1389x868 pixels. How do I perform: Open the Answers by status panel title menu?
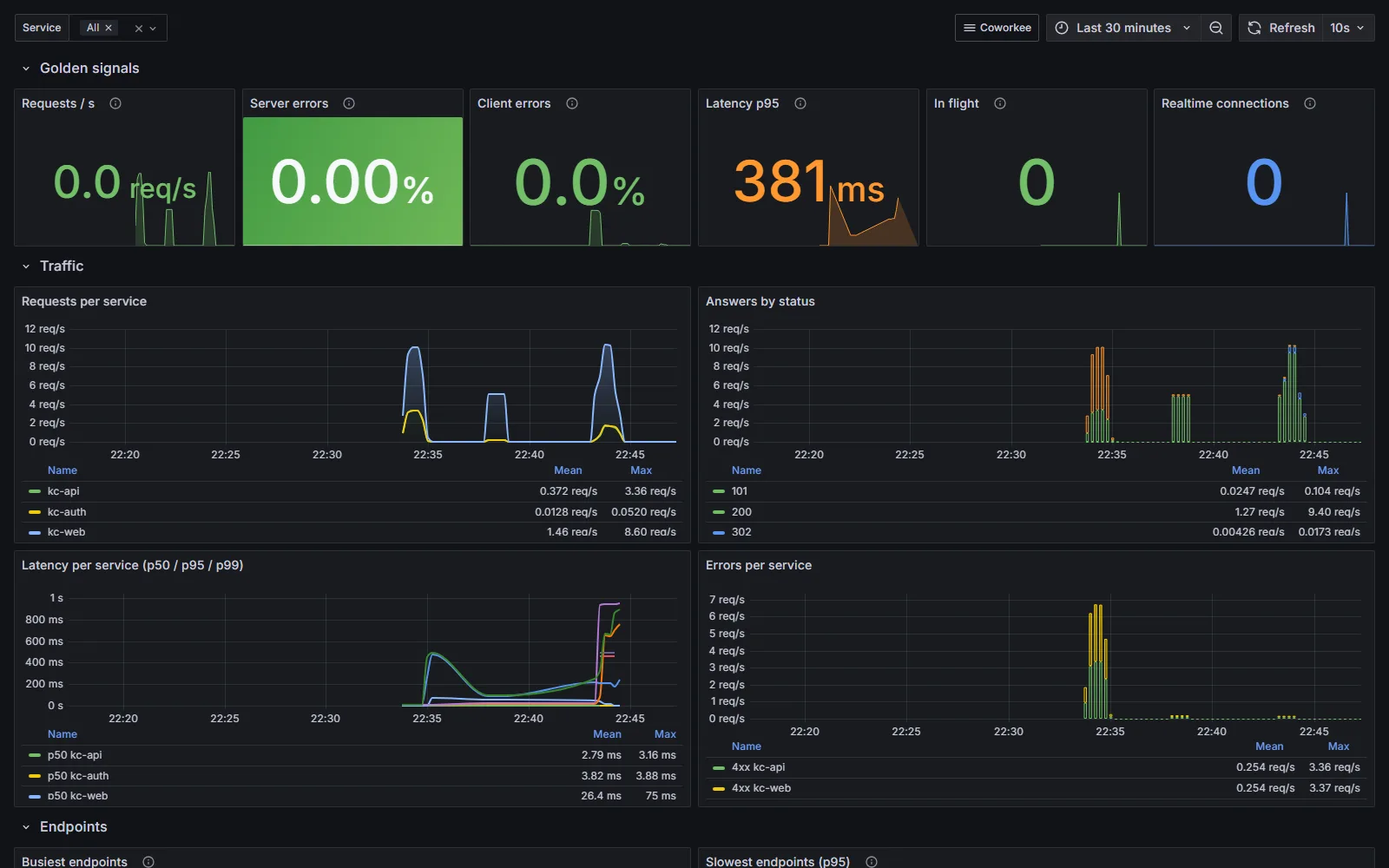click(760, 301)
